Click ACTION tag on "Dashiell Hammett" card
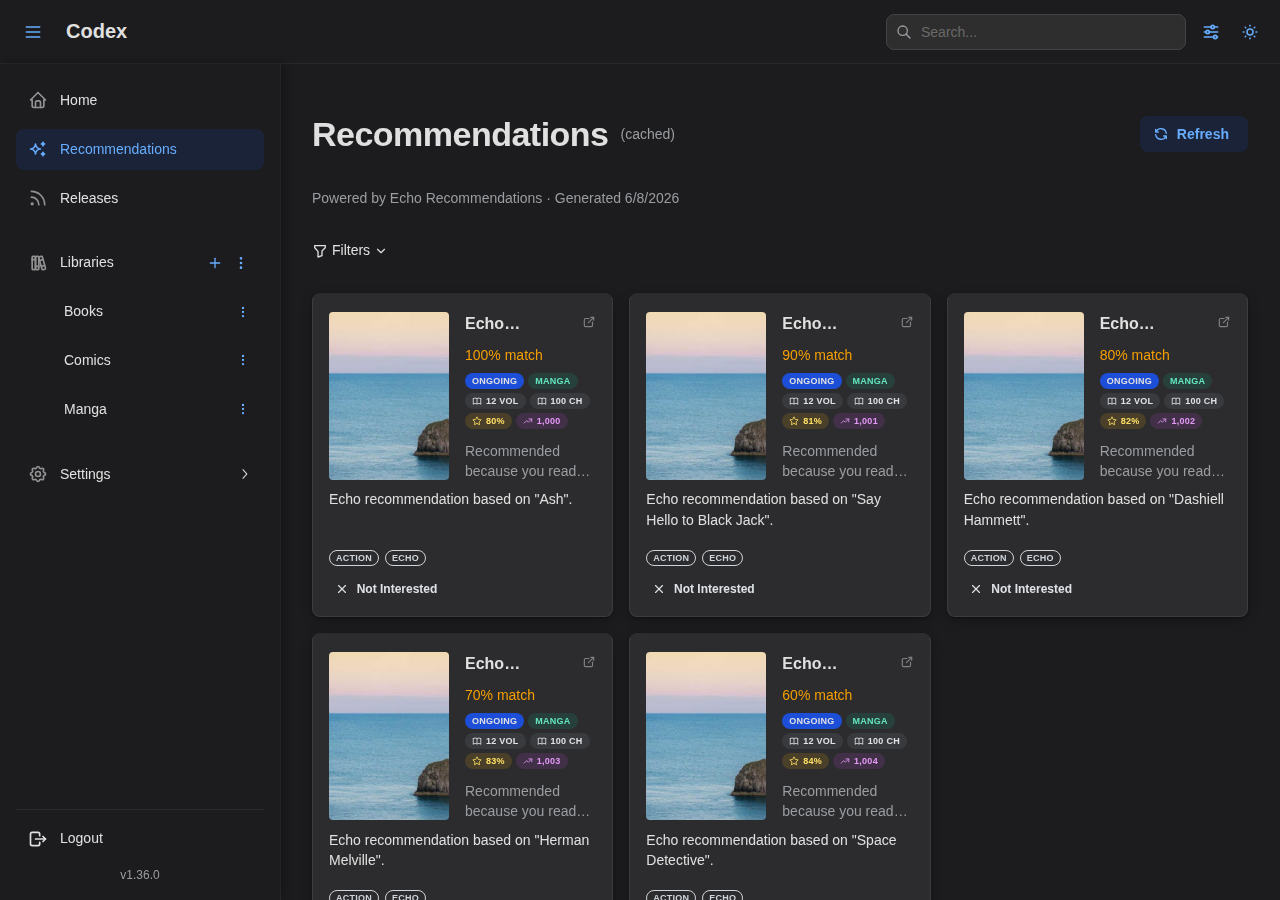 tap(989, 558)
